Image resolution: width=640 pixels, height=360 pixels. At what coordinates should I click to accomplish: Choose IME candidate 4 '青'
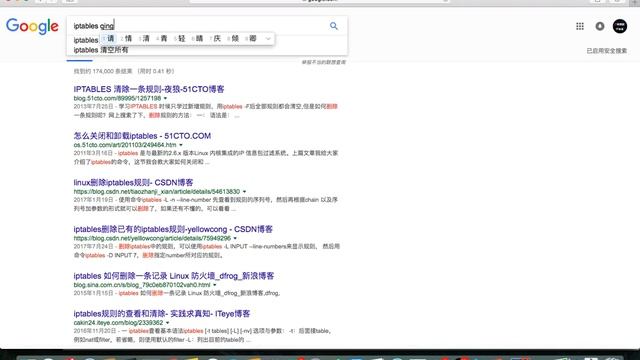pyautogui.click(x=162, y=39)
